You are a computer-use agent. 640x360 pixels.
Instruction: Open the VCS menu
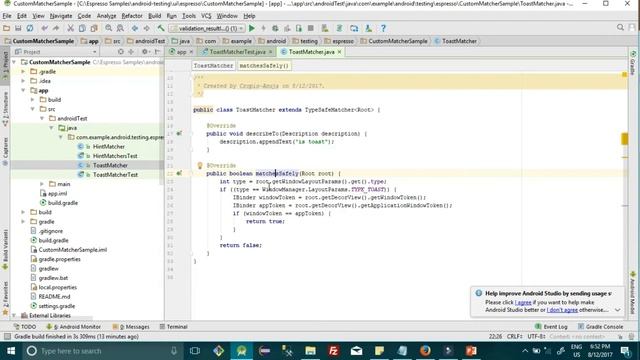point(206,16)
